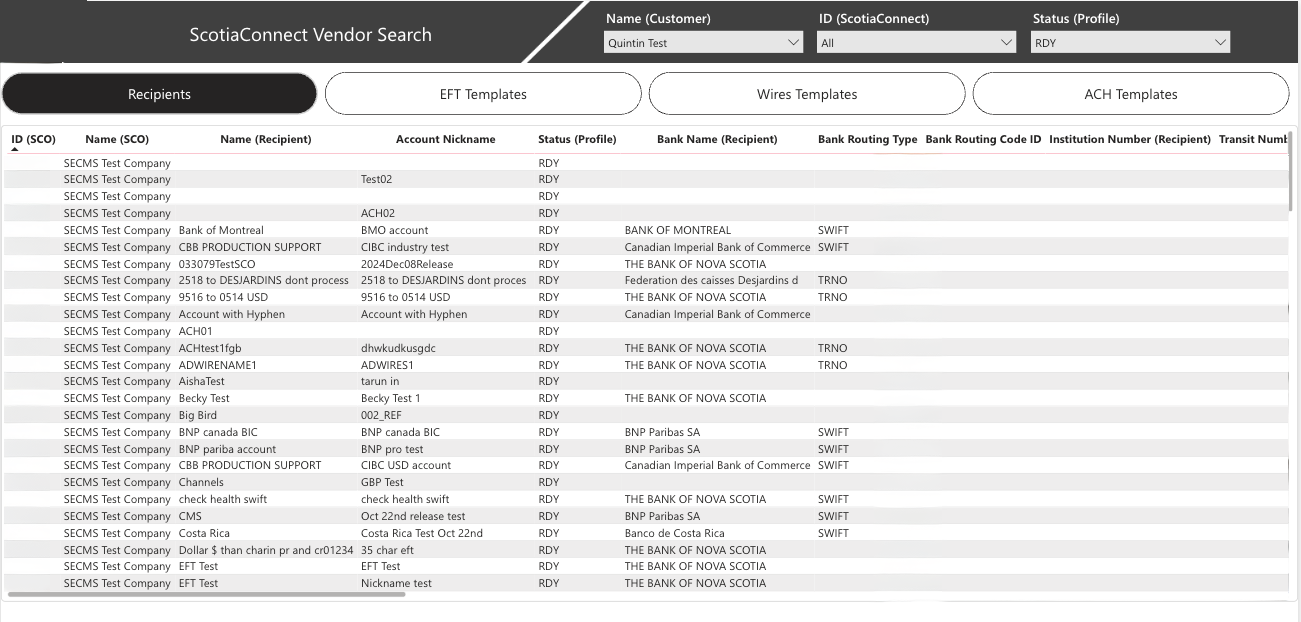Viewport: 1301px width, 622px height.
Task: Sort by Institution Number (Recipient) column
Action: tap(1130, 139)
